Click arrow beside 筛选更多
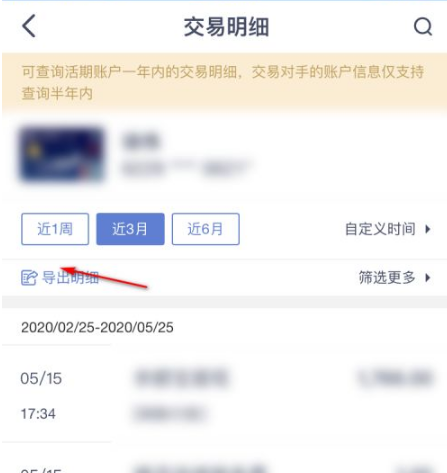447x473 pixels. [428, 277]
